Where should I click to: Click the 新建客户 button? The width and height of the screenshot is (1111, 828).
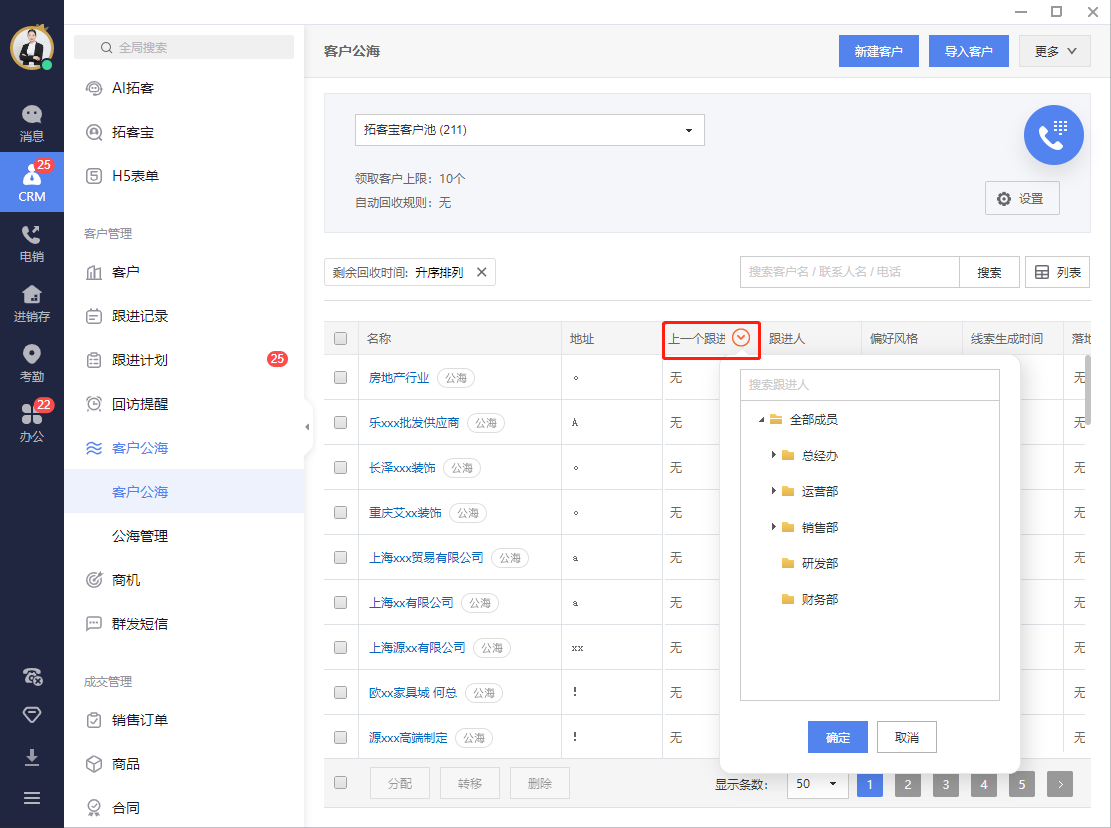coord(879,51)
